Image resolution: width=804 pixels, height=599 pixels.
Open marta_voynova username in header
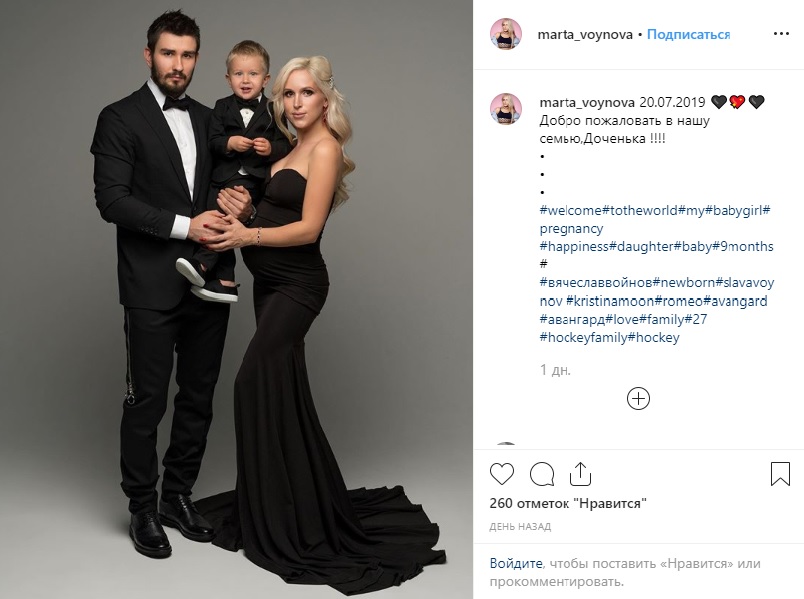tap(585, 35)
